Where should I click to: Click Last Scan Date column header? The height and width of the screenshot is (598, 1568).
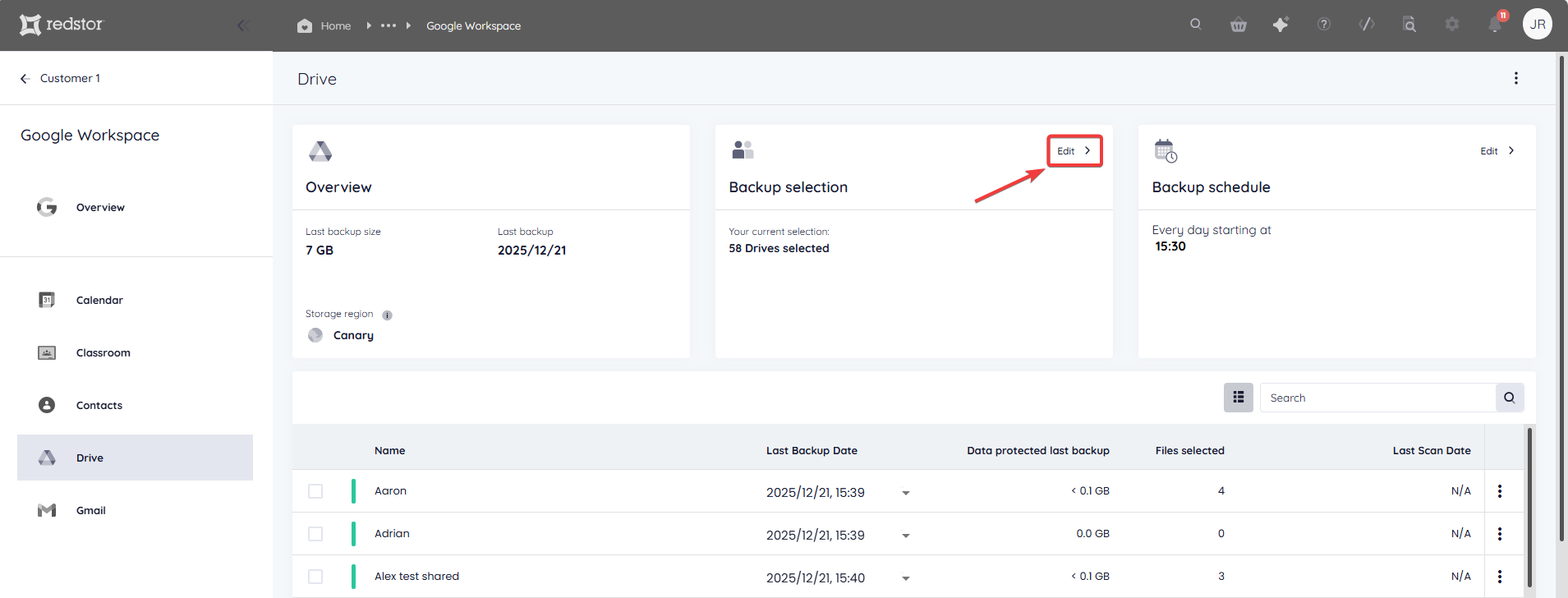point(1432,450)
